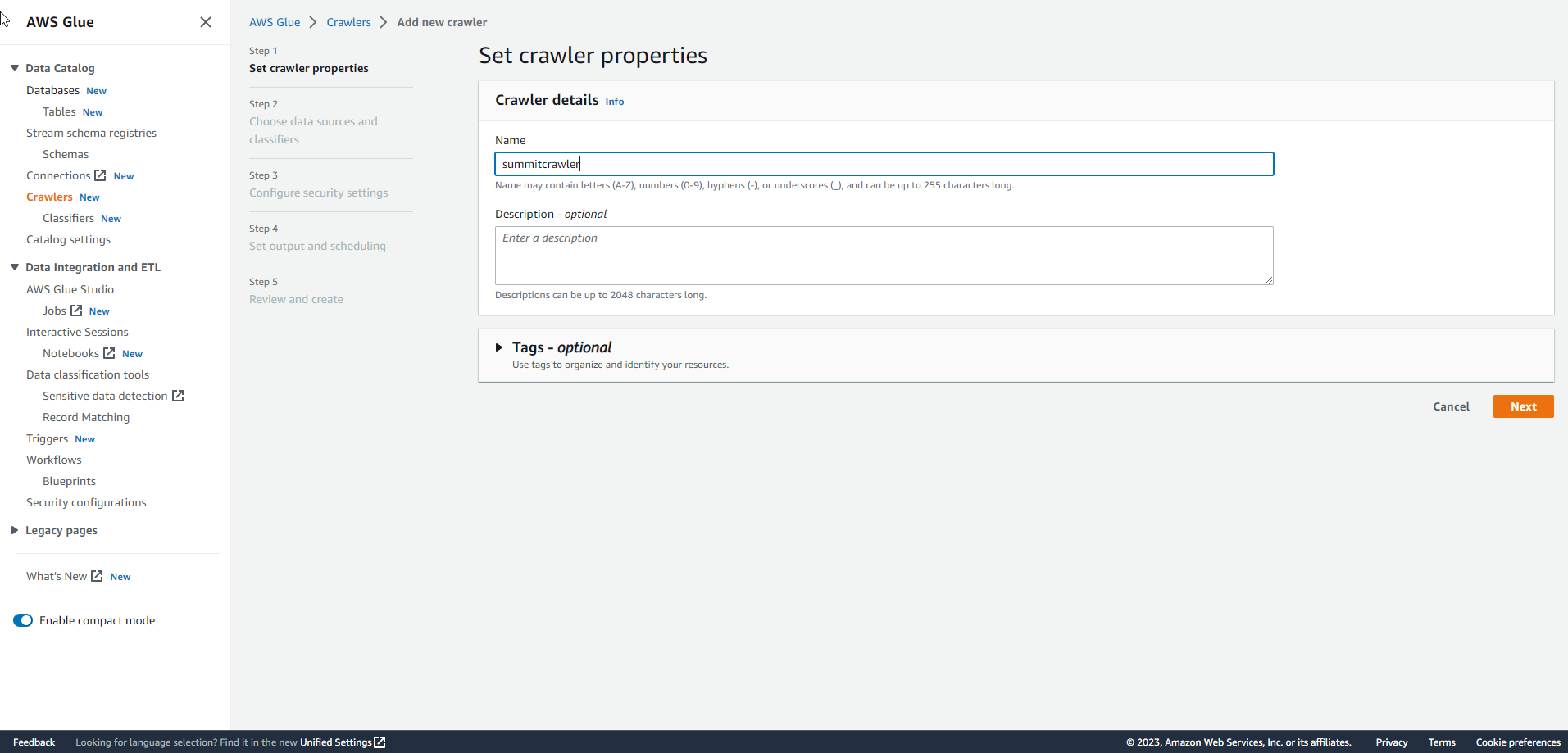Screen dimensions: 1568x753
Task: Click AWS Glue breadcrumb
Action: coord(275,22)
